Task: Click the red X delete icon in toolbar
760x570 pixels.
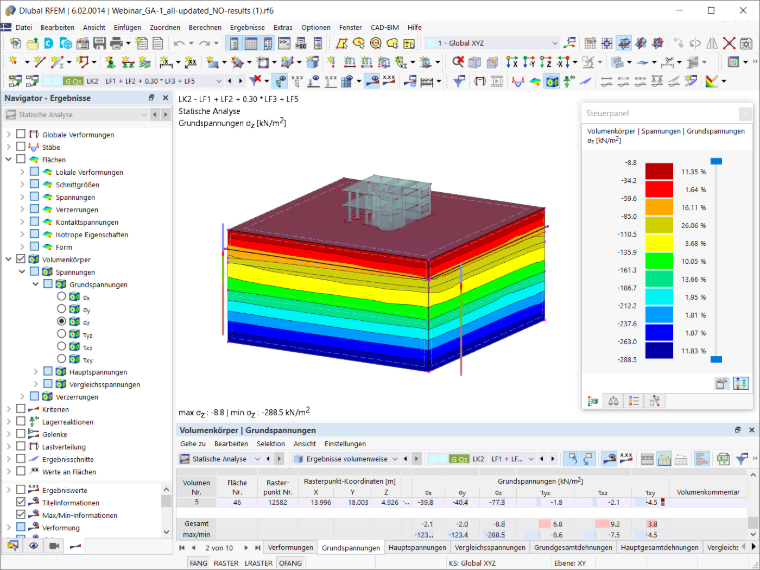Action: tap(729, 43)
